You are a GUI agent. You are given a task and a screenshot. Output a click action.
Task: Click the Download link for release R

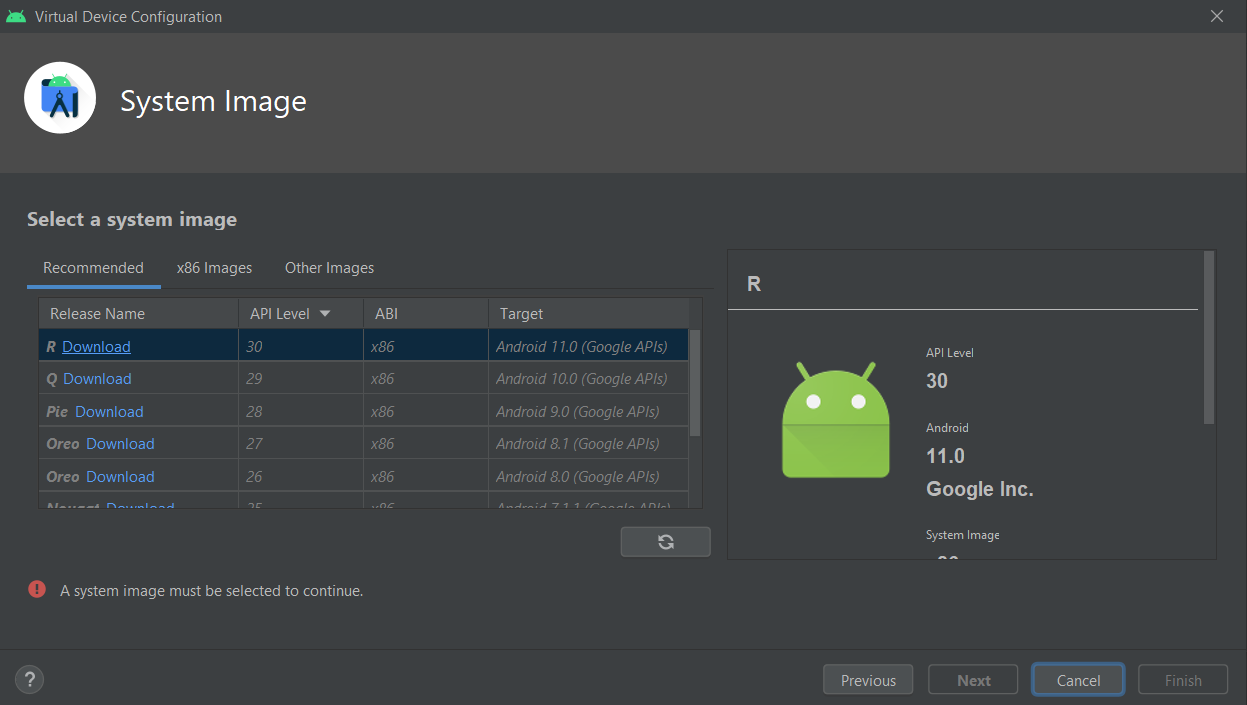(x=96, y=346)
